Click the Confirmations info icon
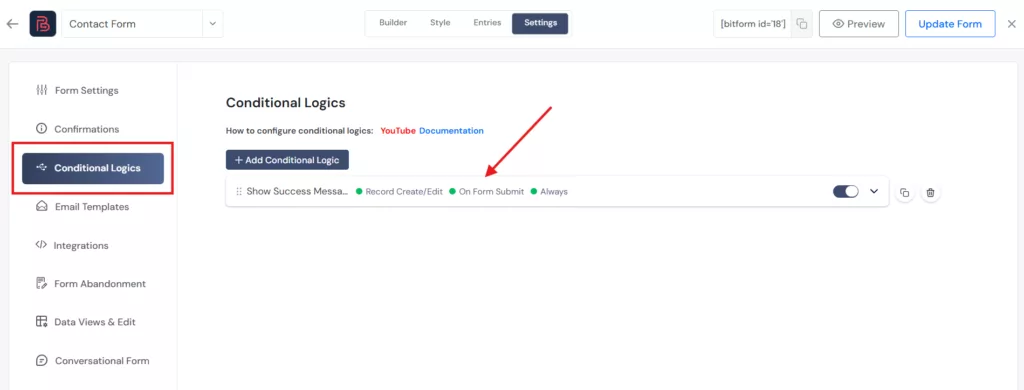The width and height of the screenshot is (1024, 390). pyautogui.click(x=42, y=129)
